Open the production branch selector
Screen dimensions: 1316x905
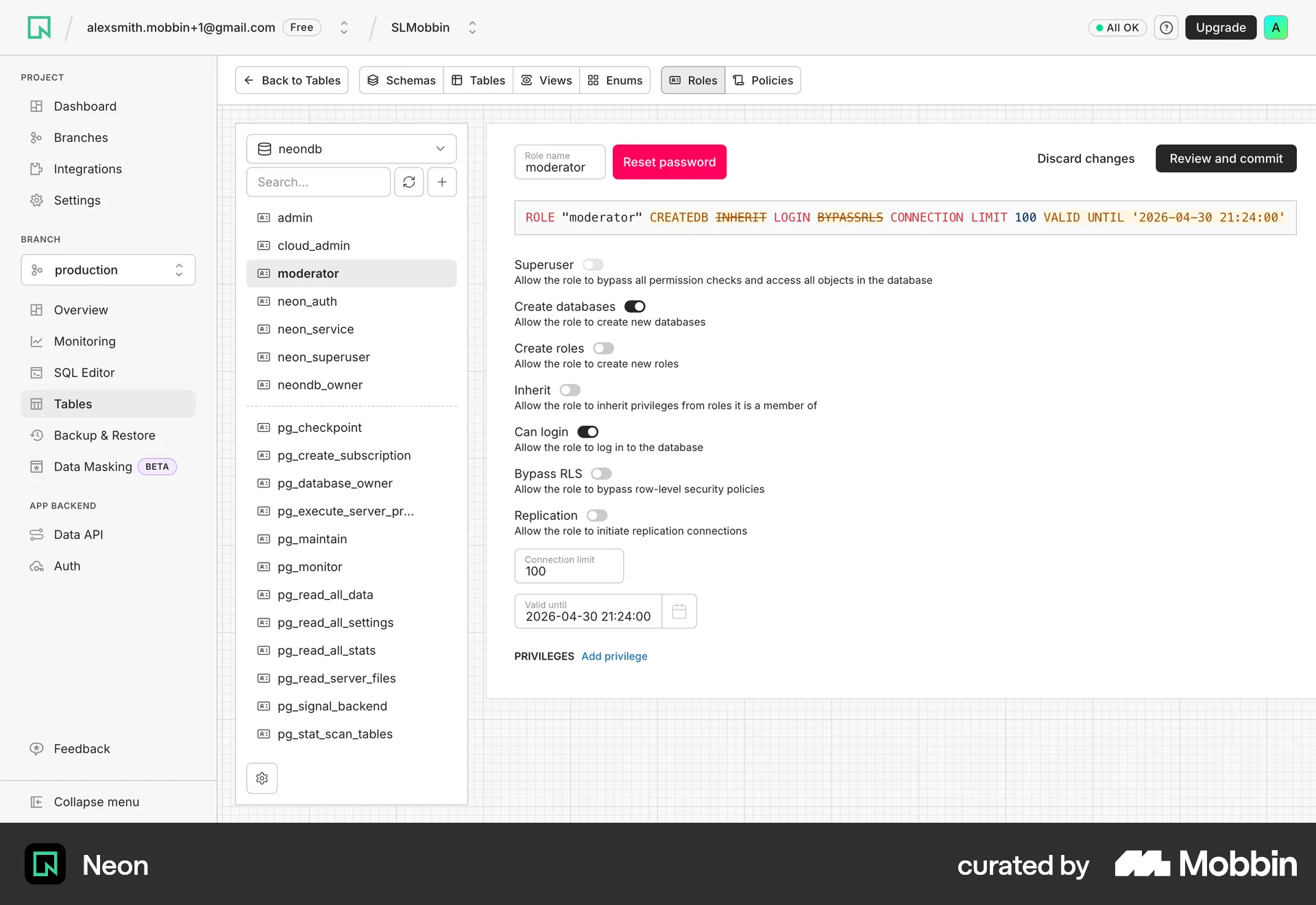[108, 270]
